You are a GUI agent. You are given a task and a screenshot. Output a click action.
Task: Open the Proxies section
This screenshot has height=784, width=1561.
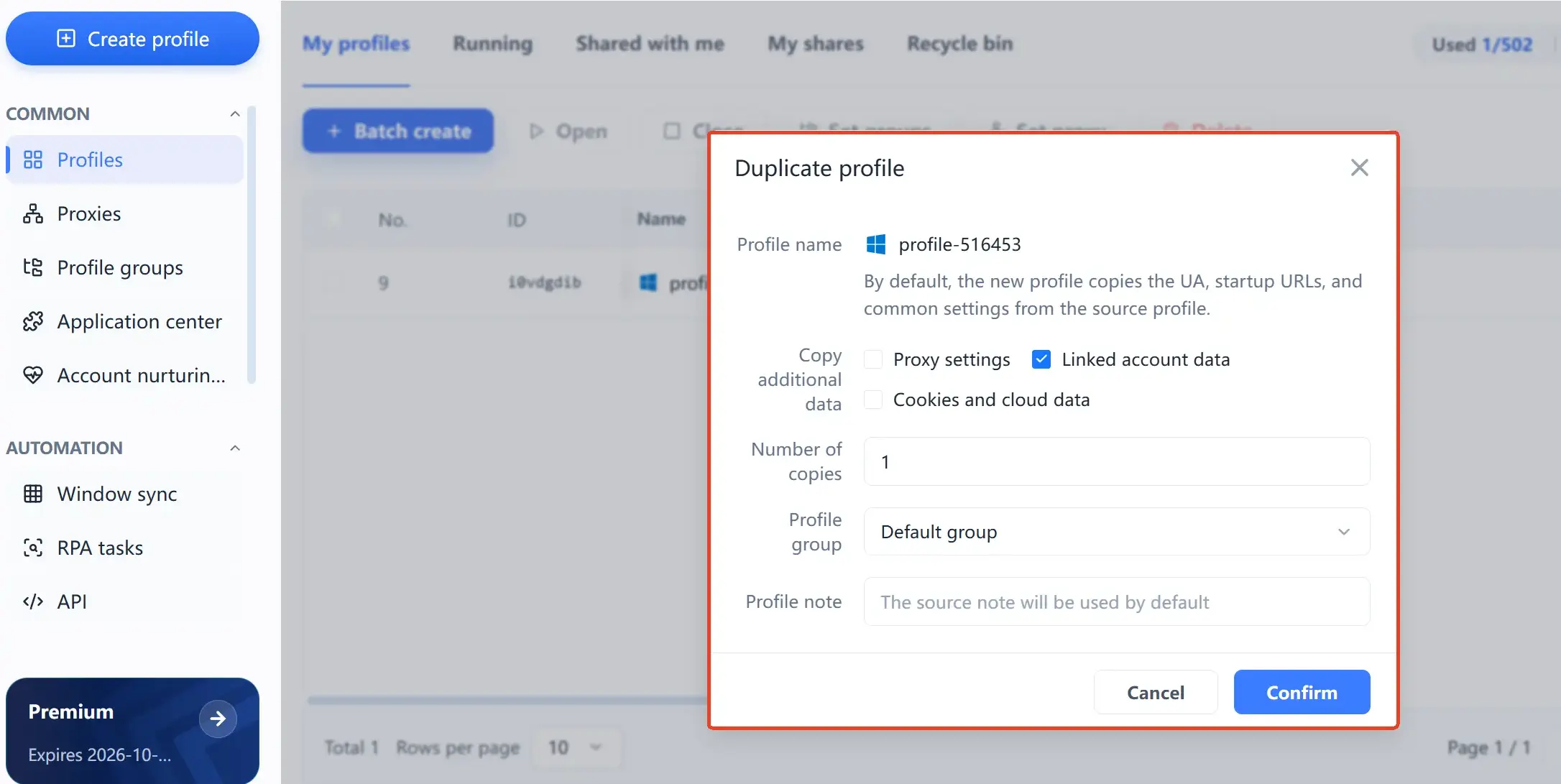124,213
